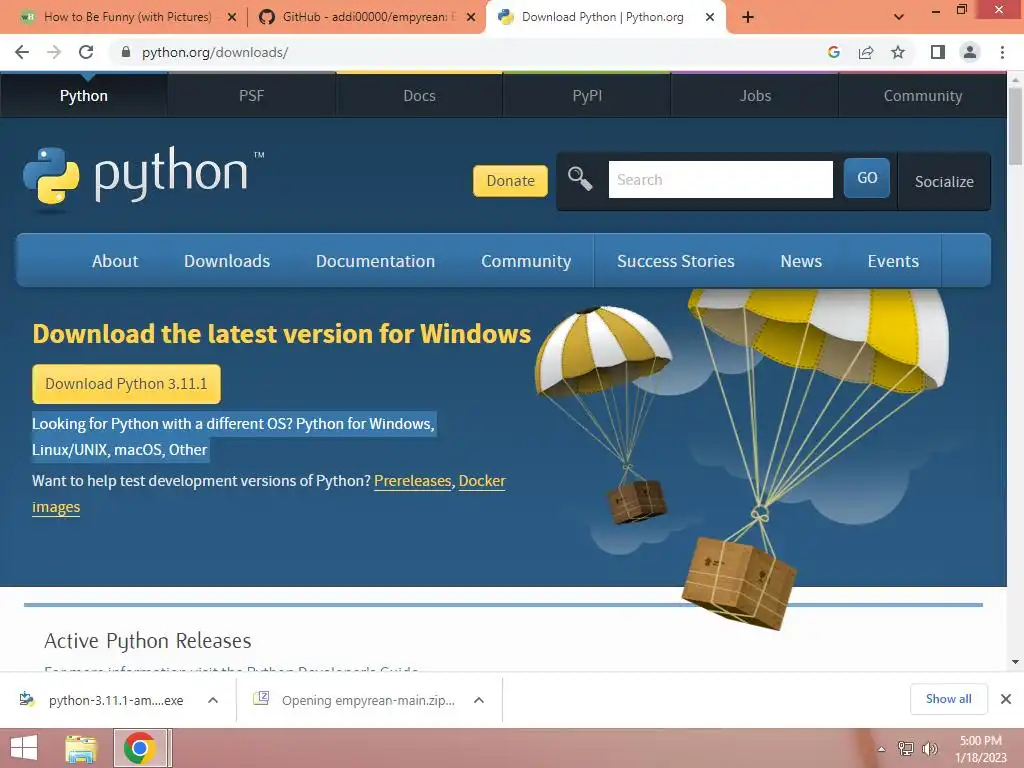
Task: Open the volume speaker tray icon
Action: pyautogui.click(x=930, y=749)
